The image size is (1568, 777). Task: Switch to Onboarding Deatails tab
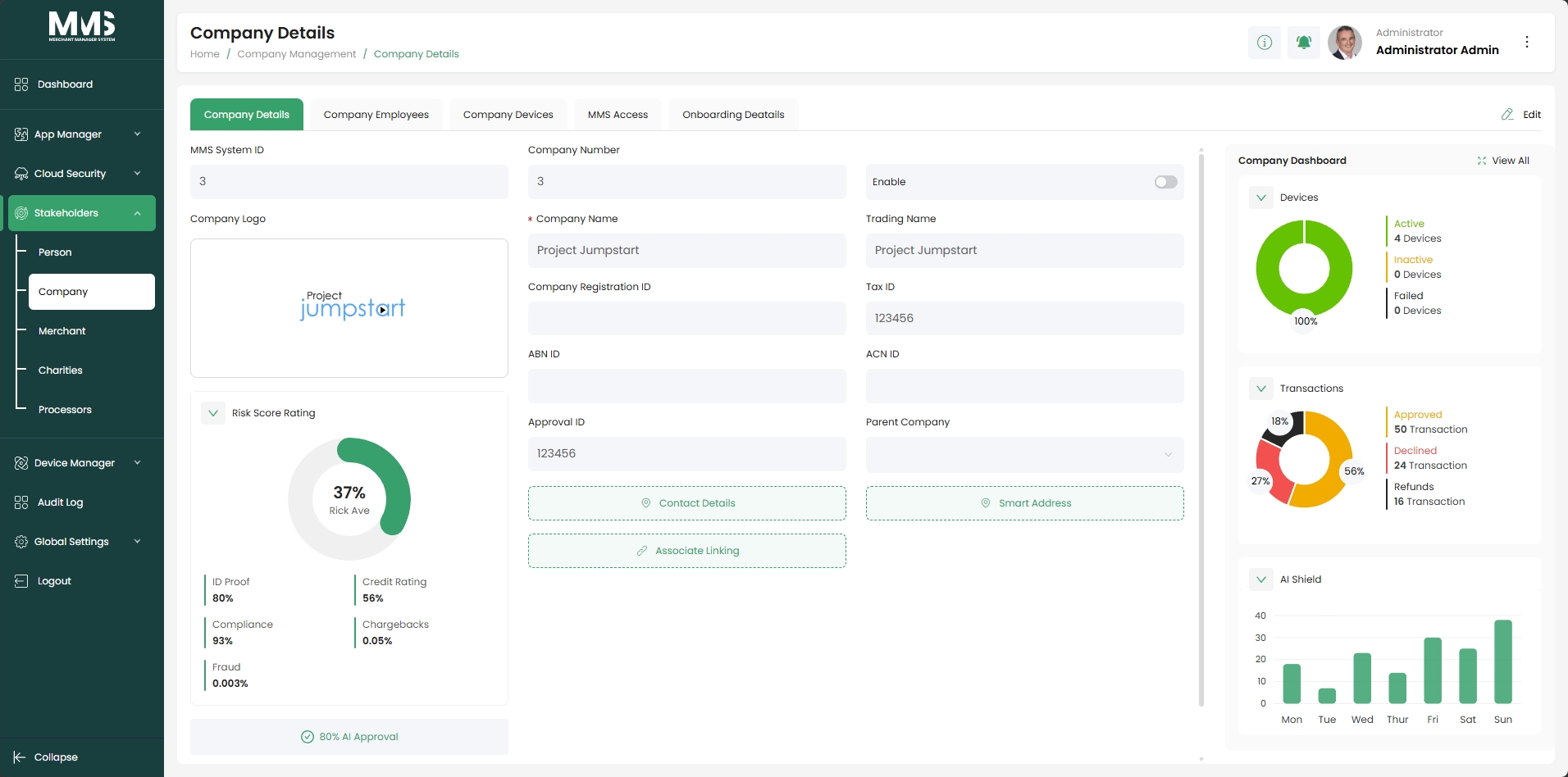(733, 115)
